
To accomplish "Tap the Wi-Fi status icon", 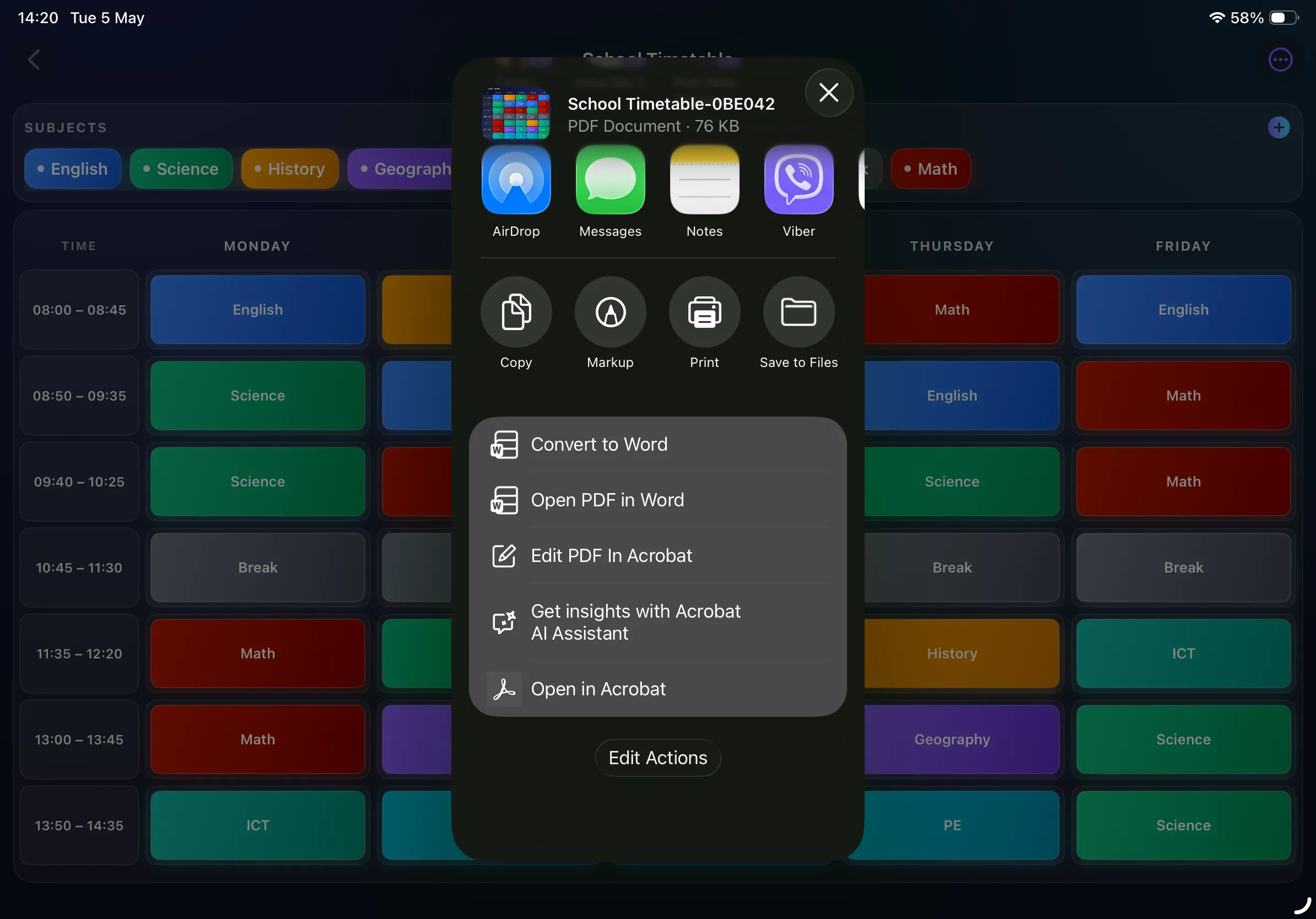I will 1216,18.
